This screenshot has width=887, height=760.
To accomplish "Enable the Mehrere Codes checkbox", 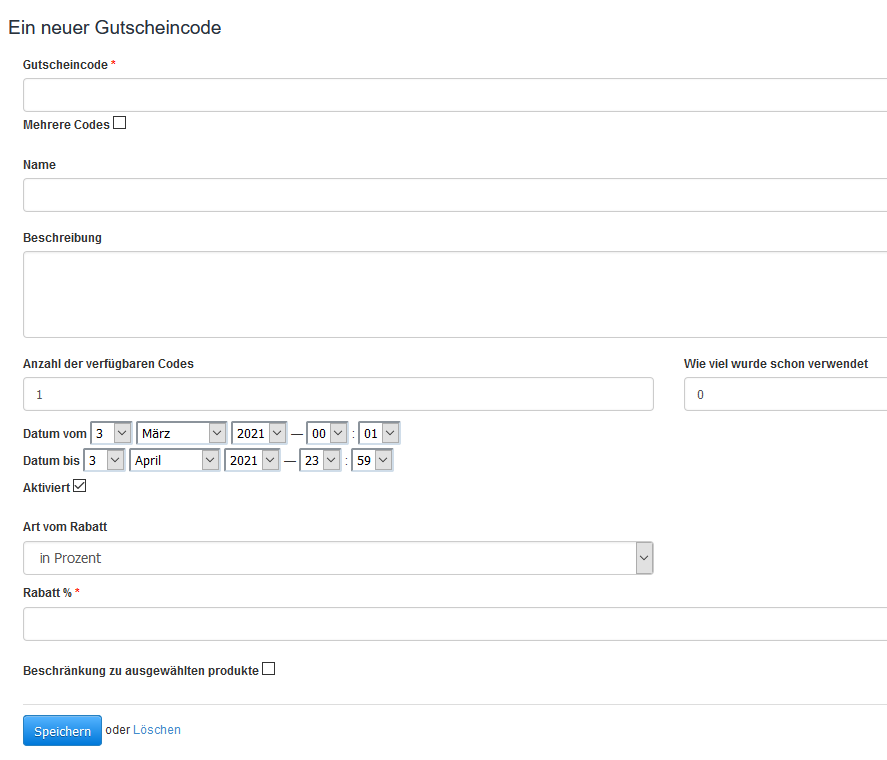I will coord(119,121).
